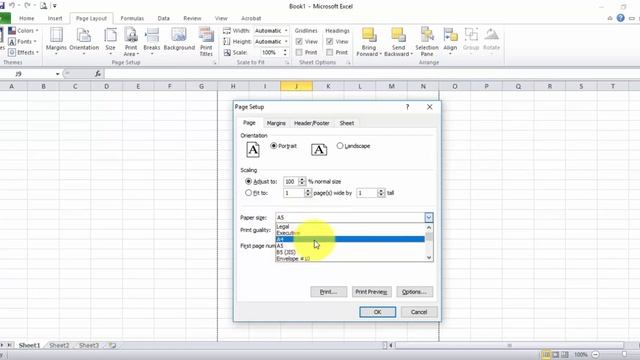Screen dimensions: 640x360
Task: Click the insert function fx icon
Action: click(98, 74)
